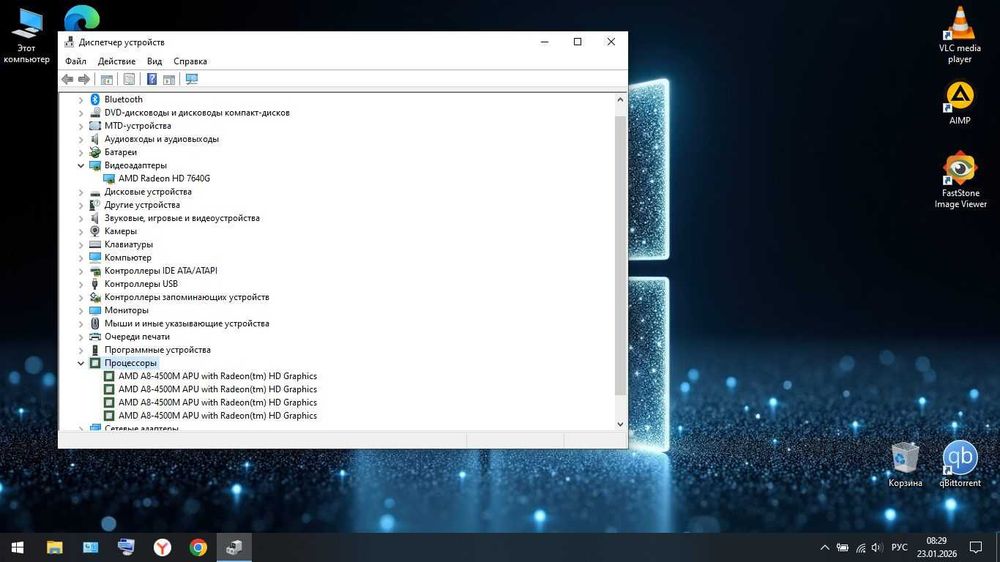Image resolution: width=1000 pixels, height=562 pixels.
Task: Open the Файл menu
Action: [75, 61]
